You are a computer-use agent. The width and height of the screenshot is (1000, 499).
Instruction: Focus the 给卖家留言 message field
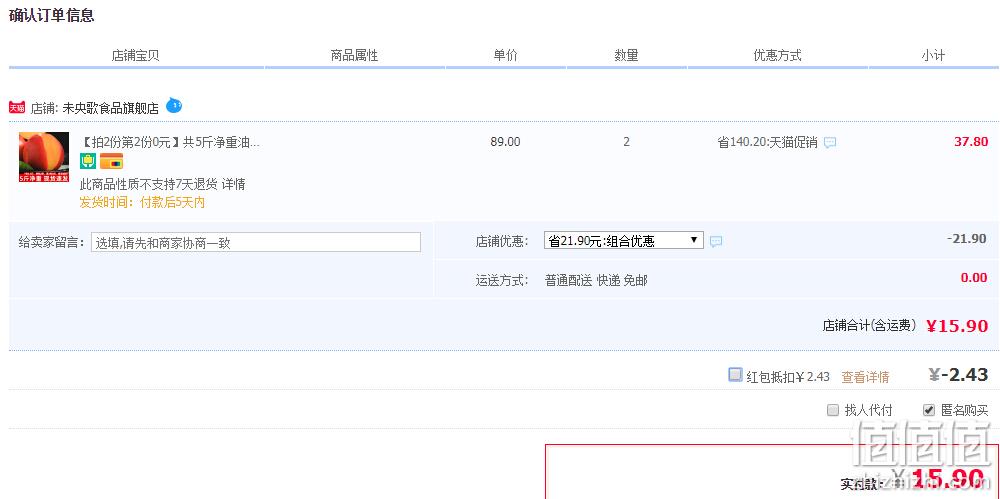256,242
